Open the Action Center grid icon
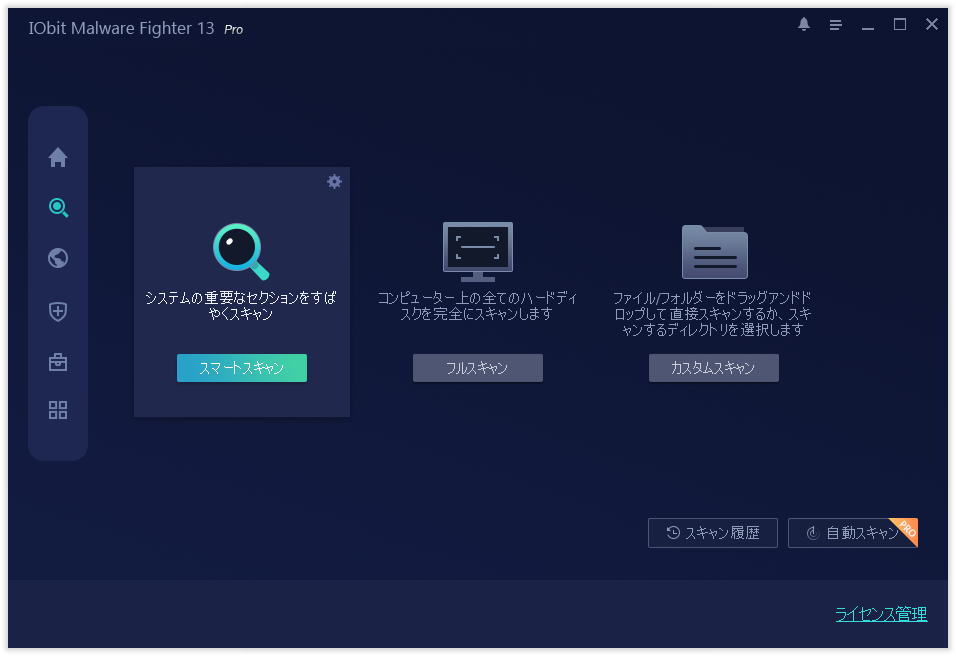 58,410
